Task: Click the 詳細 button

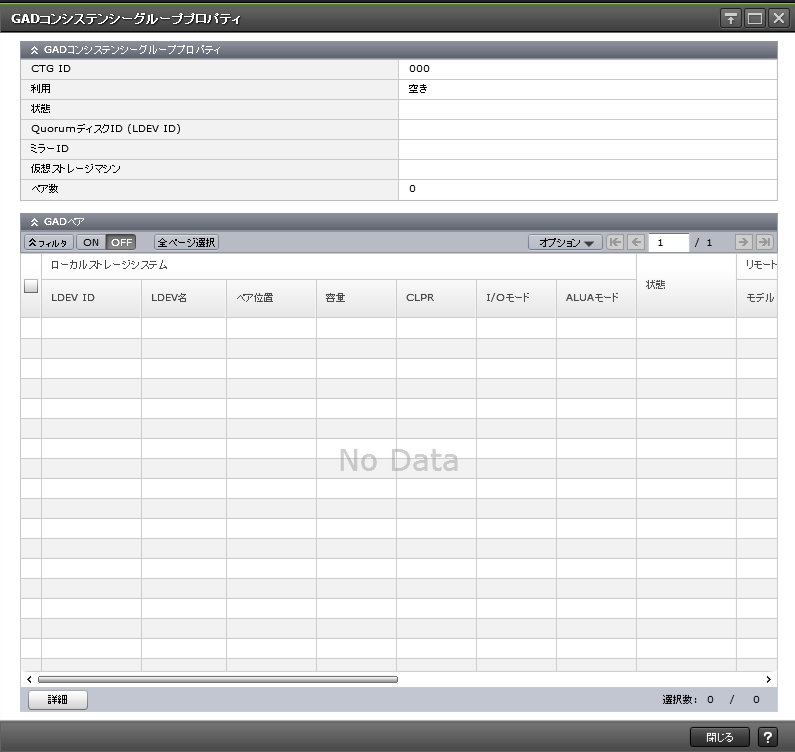Action: (58, 700)
